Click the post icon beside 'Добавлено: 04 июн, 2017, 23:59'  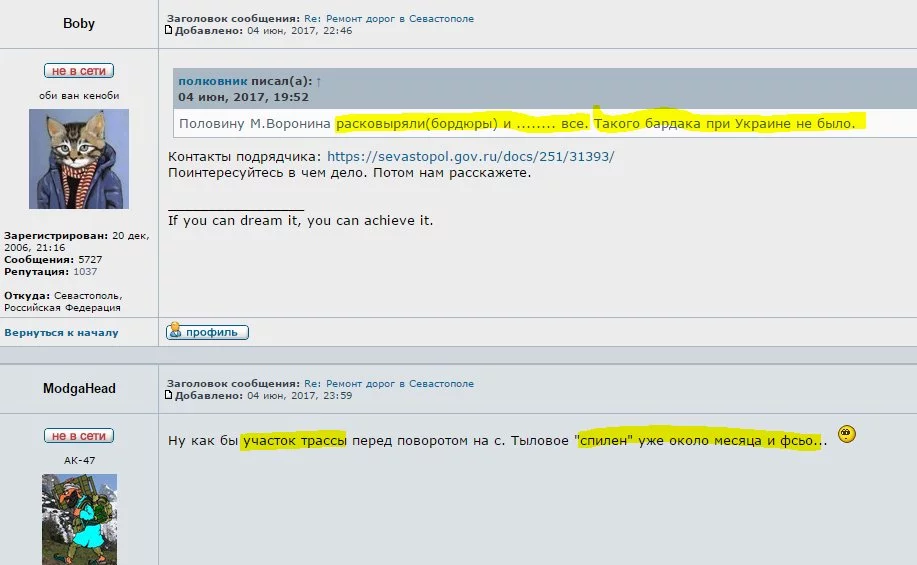coord(169,395)
